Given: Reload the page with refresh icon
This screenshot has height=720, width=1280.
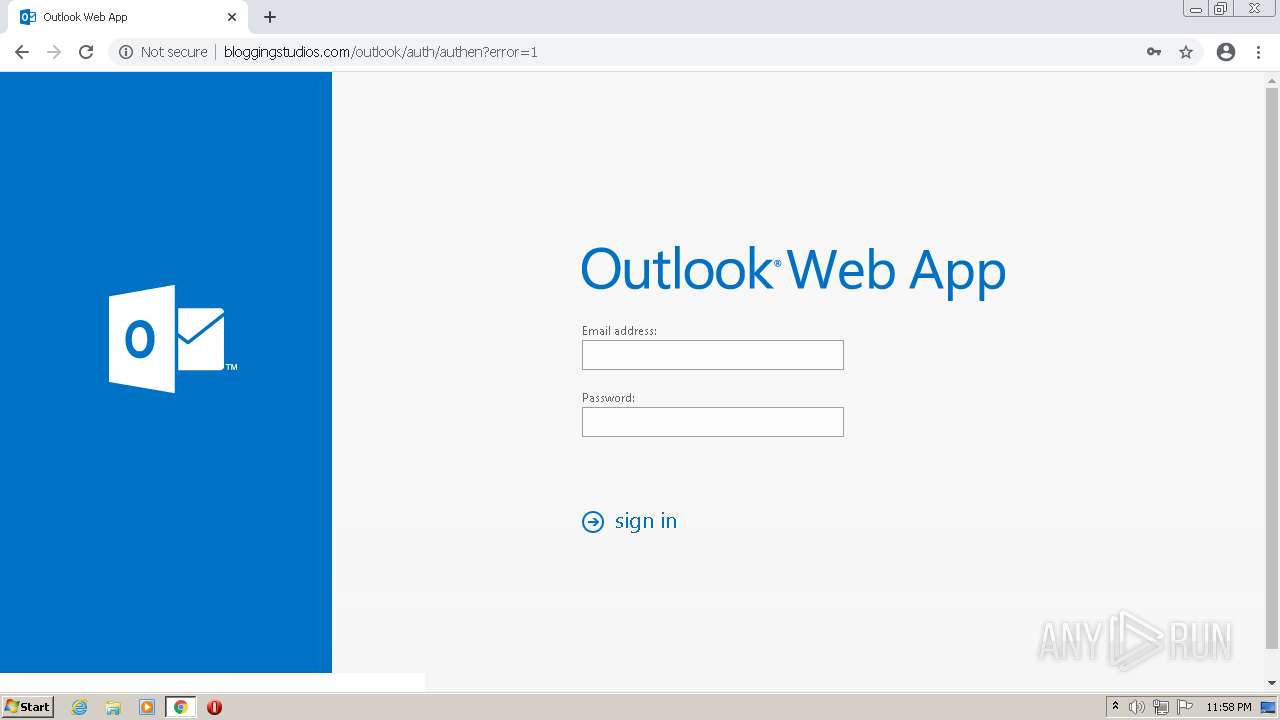Looking at the screenshot, I should click(86, 52).
